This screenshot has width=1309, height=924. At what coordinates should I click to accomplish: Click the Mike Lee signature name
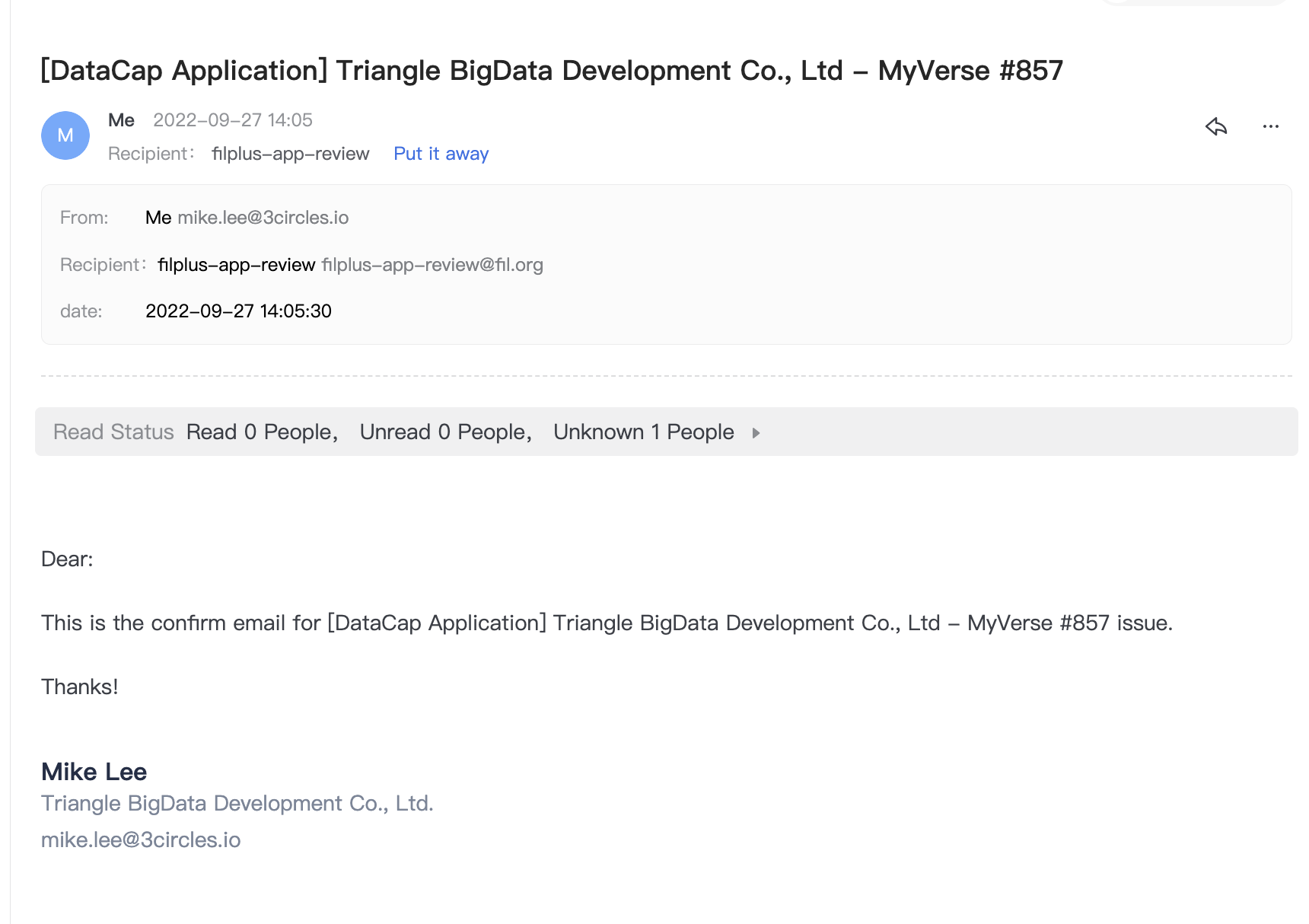click(94, 772)
